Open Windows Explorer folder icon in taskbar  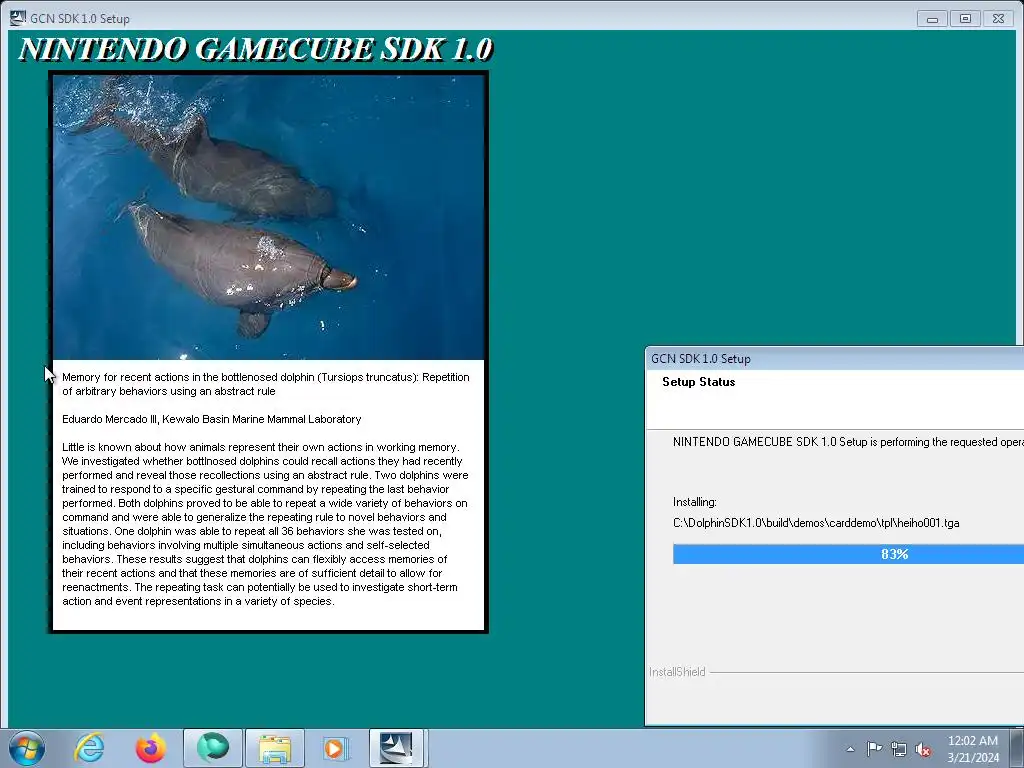tap(275, 748)
